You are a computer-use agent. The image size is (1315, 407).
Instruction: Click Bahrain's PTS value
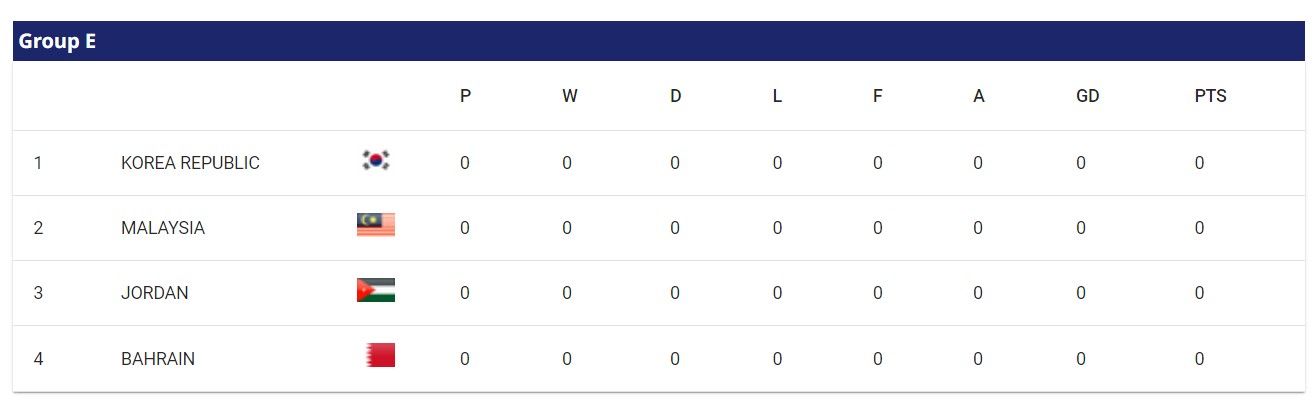[1199, 359]
